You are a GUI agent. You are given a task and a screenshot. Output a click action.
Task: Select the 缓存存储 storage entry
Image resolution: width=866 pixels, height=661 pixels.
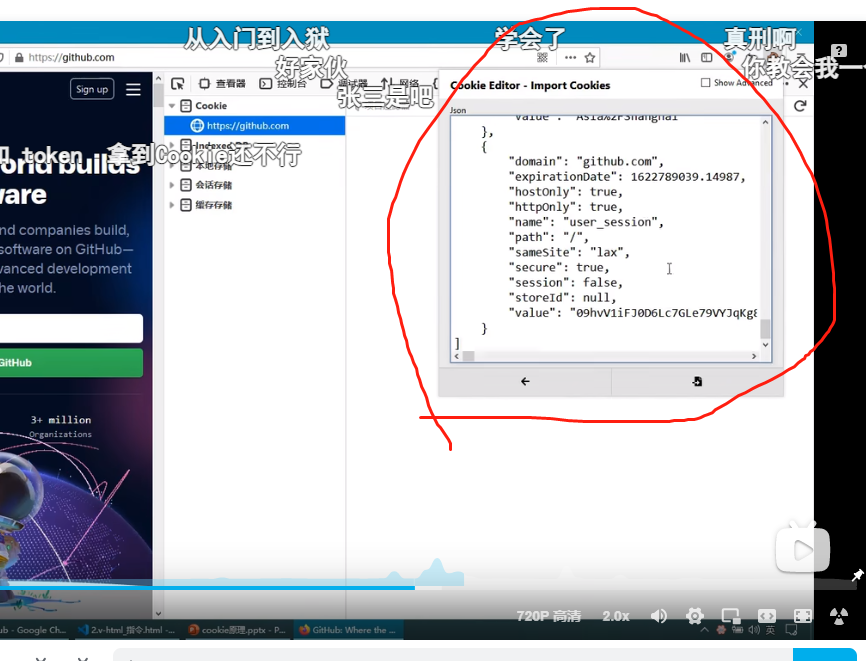(x=207, y=205)
